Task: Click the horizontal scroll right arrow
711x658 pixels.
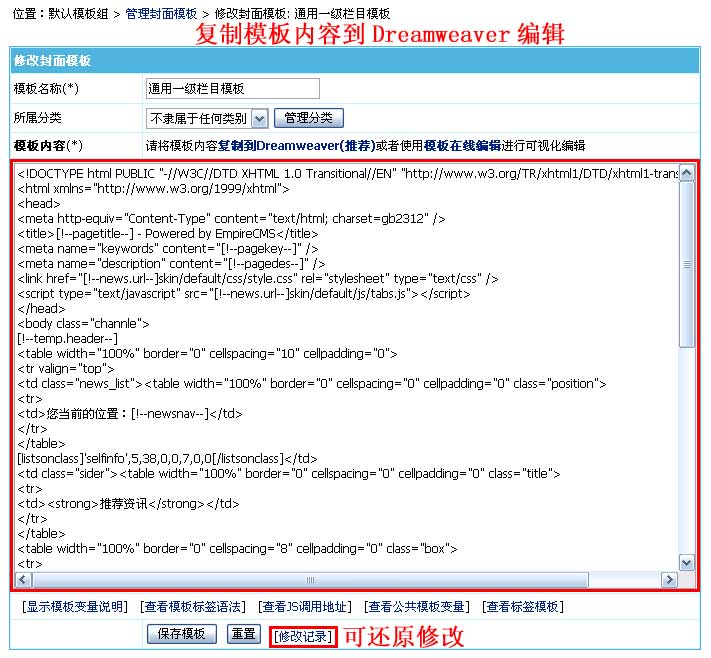Action: pos(668,580)
